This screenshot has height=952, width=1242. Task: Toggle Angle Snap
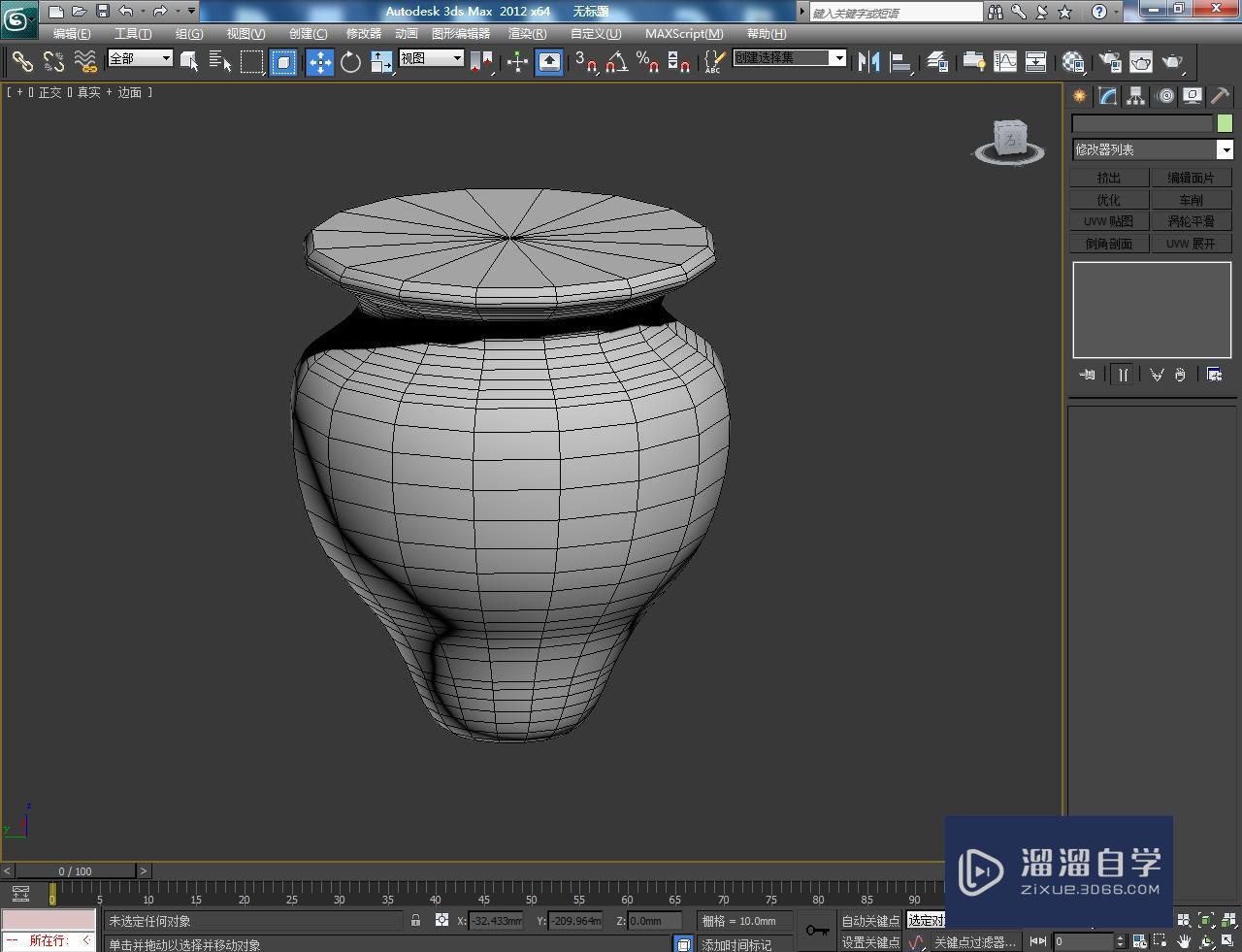pos(616,62)
